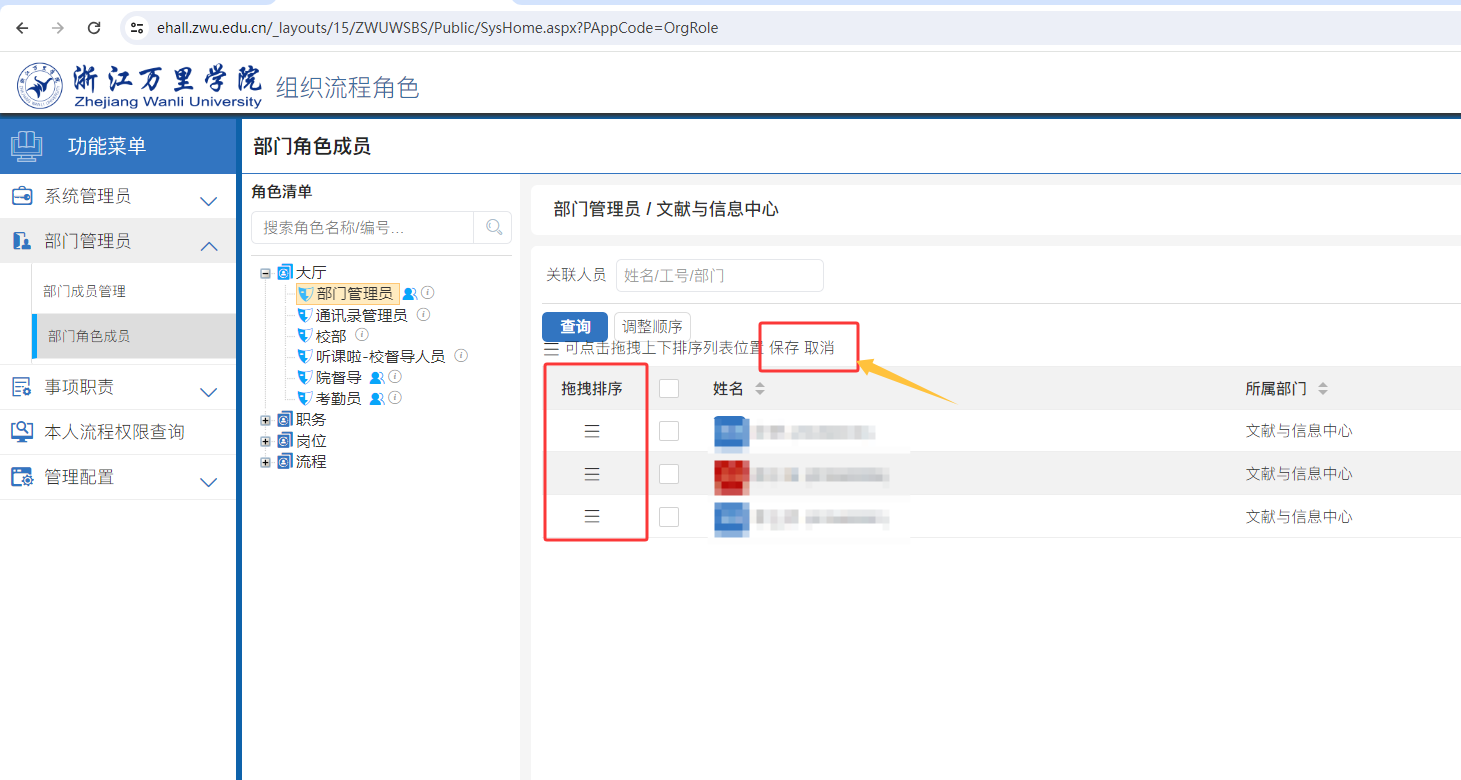Focus the 关联人员 search input field
Screen dimensions: 1461x780
pos(719,276)
